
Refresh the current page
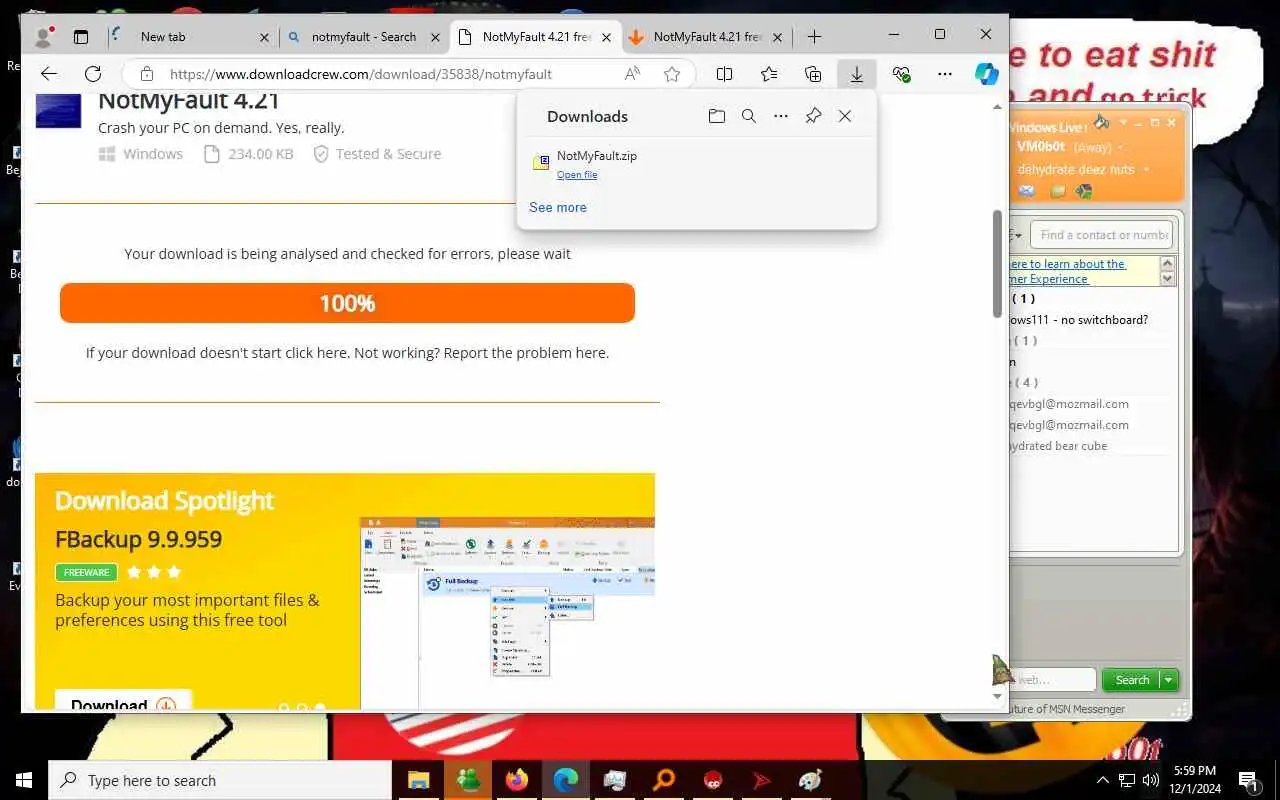click(x=93, y=74)
